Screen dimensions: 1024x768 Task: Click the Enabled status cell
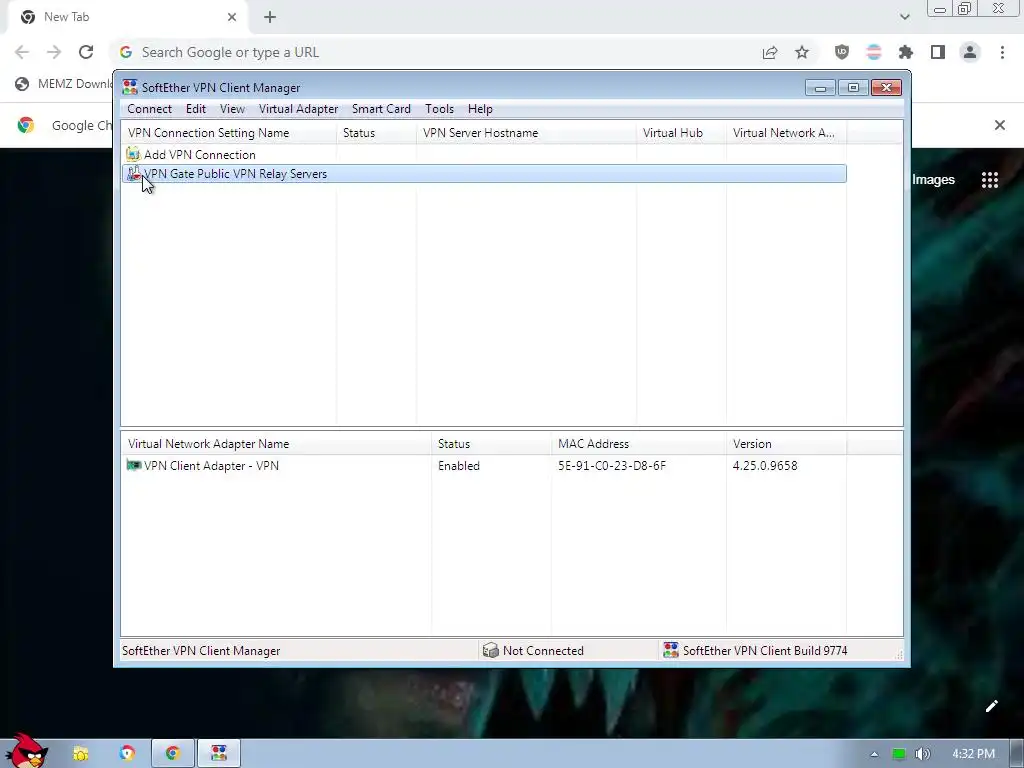pyautogui.click(x=458, y=466)
